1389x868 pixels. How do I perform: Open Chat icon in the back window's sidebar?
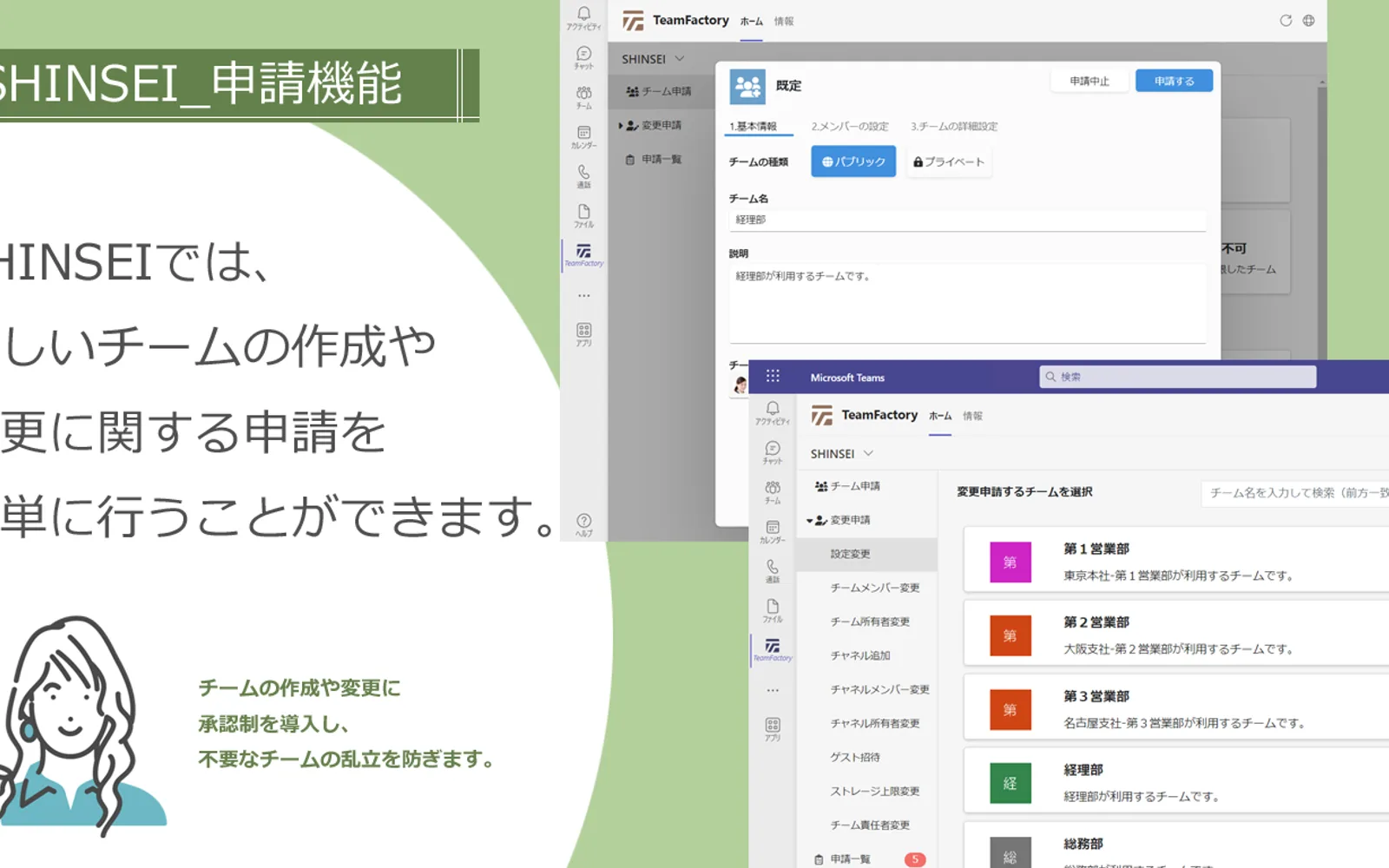[x=583, y=57]
